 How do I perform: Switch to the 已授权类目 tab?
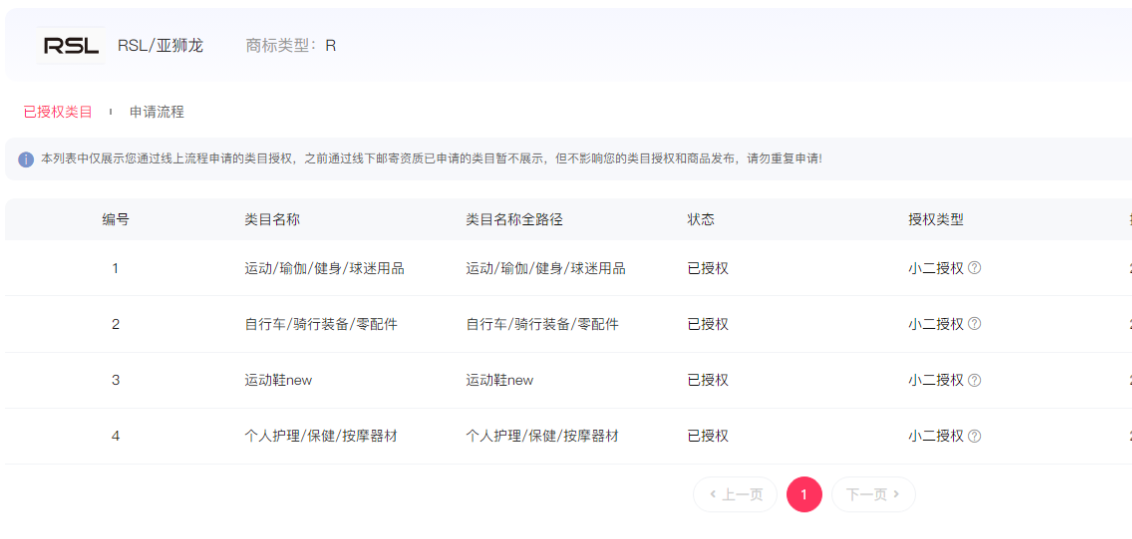click(58, 112)
